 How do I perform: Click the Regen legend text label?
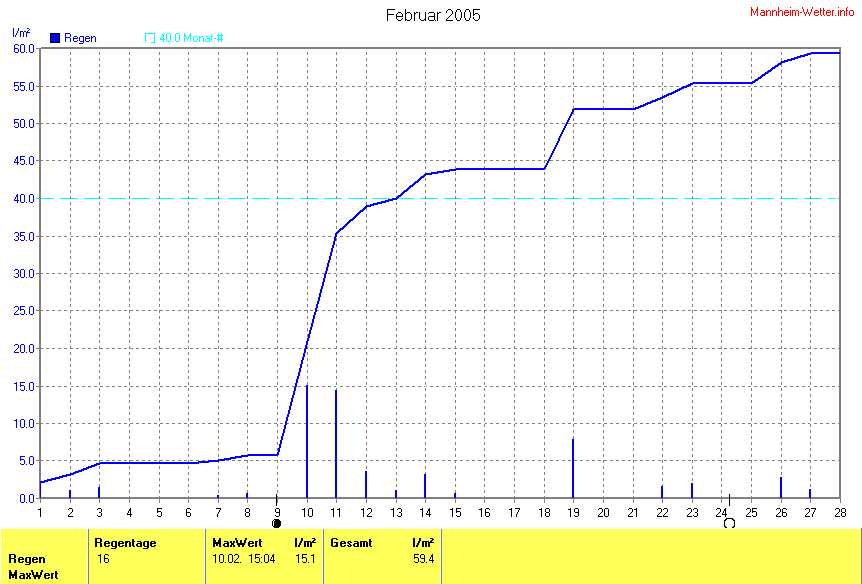[x=79, y=38]
